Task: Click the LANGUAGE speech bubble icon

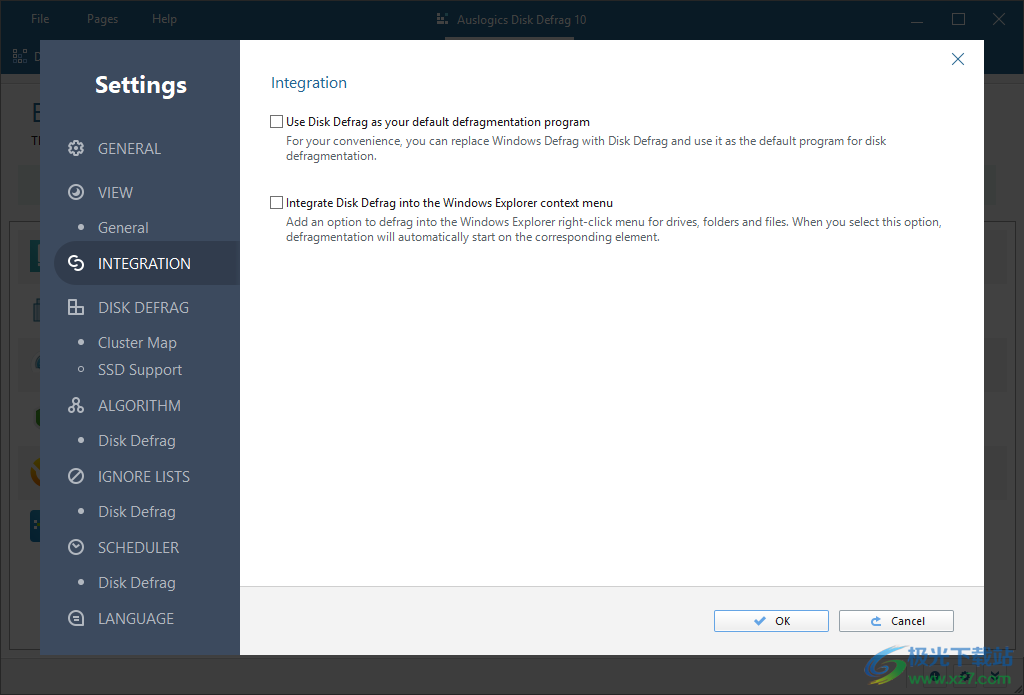Action: [76, 618]
